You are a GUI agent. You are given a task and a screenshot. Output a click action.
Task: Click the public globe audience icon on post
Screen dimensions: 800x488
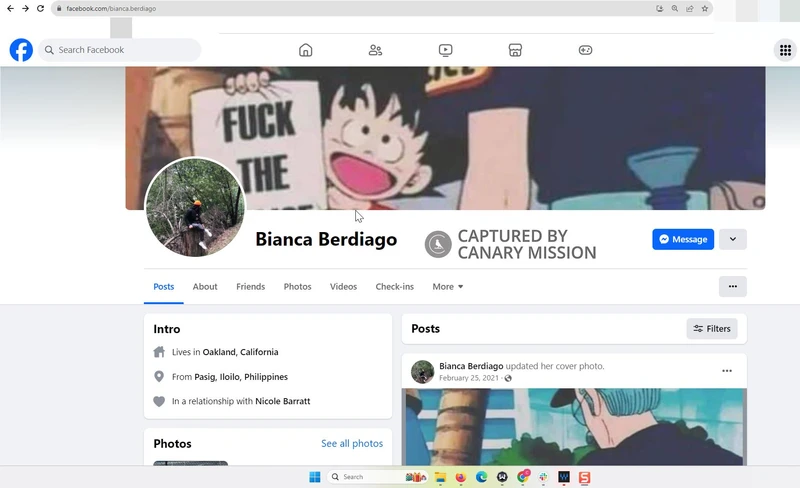[x=508, y=378]
